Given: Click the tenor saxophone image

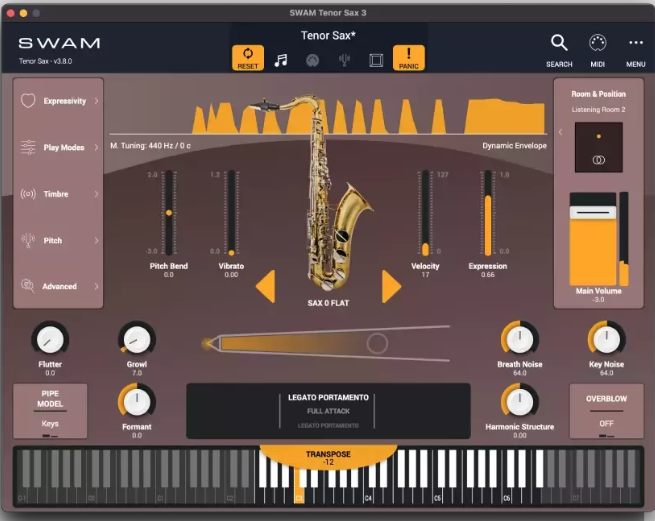Looking at the screenshot, I should pos(330,192).
